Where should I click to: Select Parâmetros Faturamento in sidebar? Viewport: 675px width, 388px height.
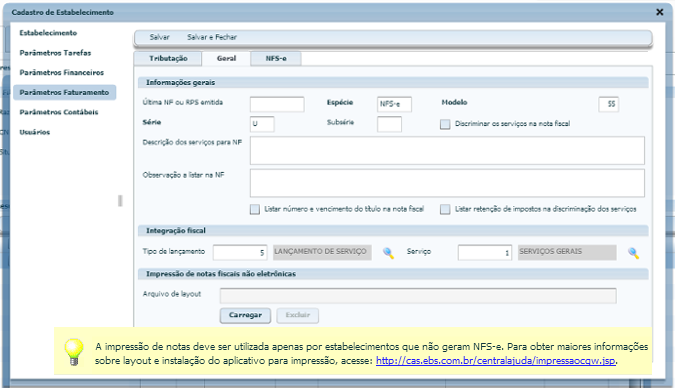[x=64, y=92]
